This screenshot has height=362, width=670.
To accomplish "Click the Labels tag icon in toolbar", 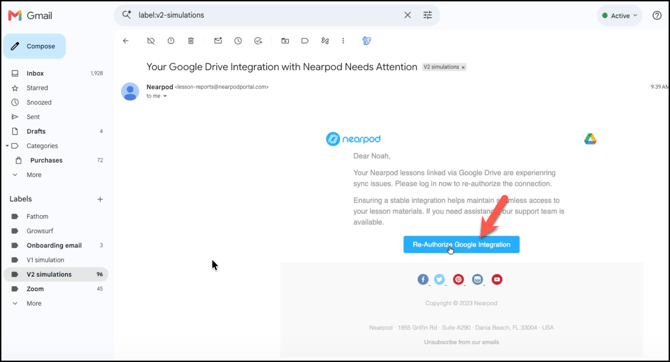I will pyautogui.click(x=305, y=41).
